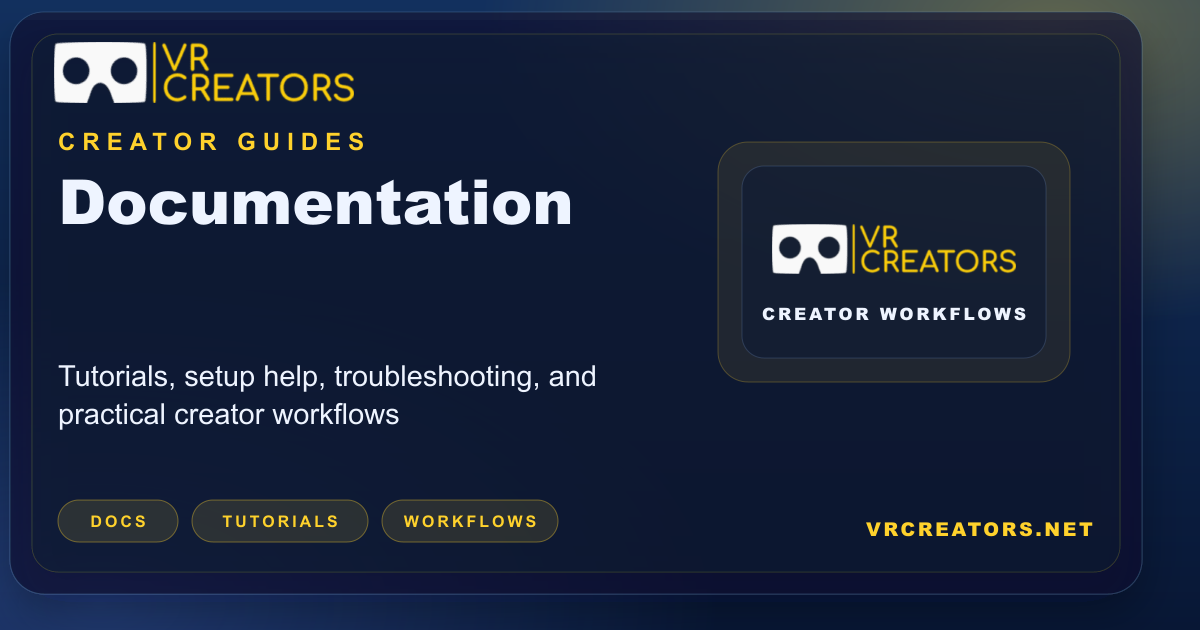Click the VR Creators logo inside the card
The width and height of the screenshot is (1200, 630).
[894, 248]
